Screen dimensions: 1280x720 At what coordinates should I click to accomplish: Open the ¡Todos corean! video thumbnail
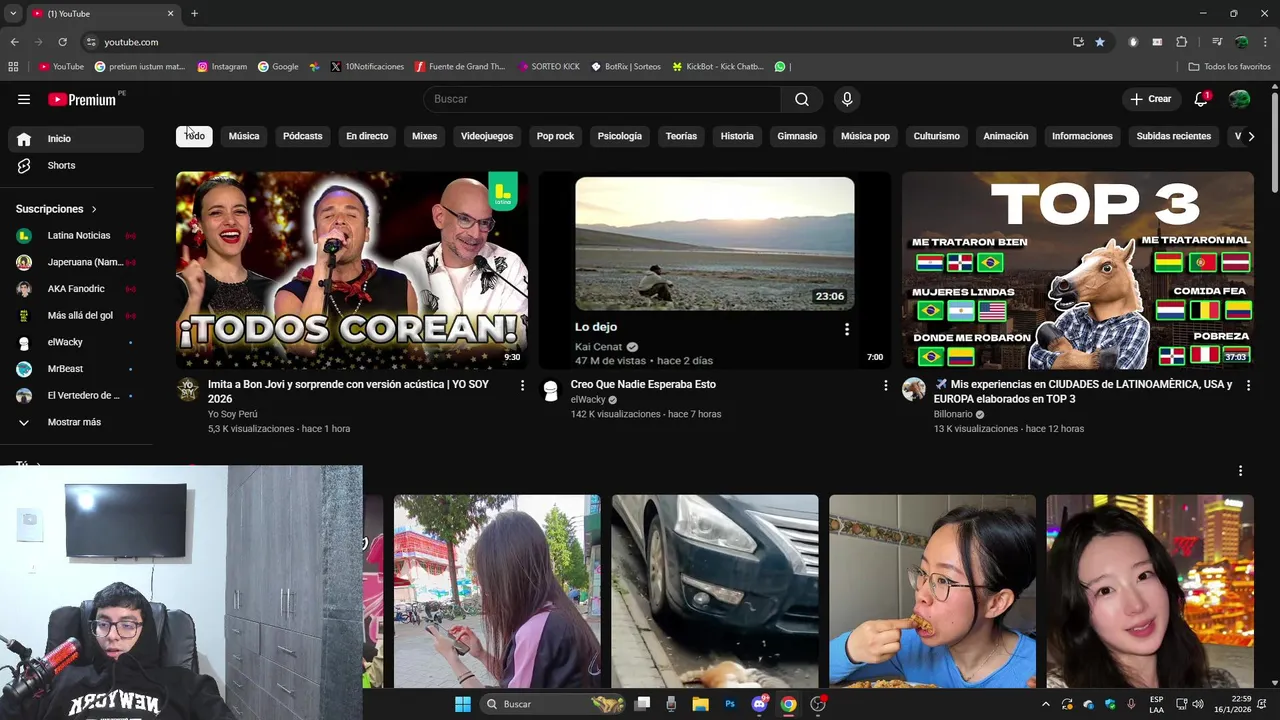pos(352,270)
